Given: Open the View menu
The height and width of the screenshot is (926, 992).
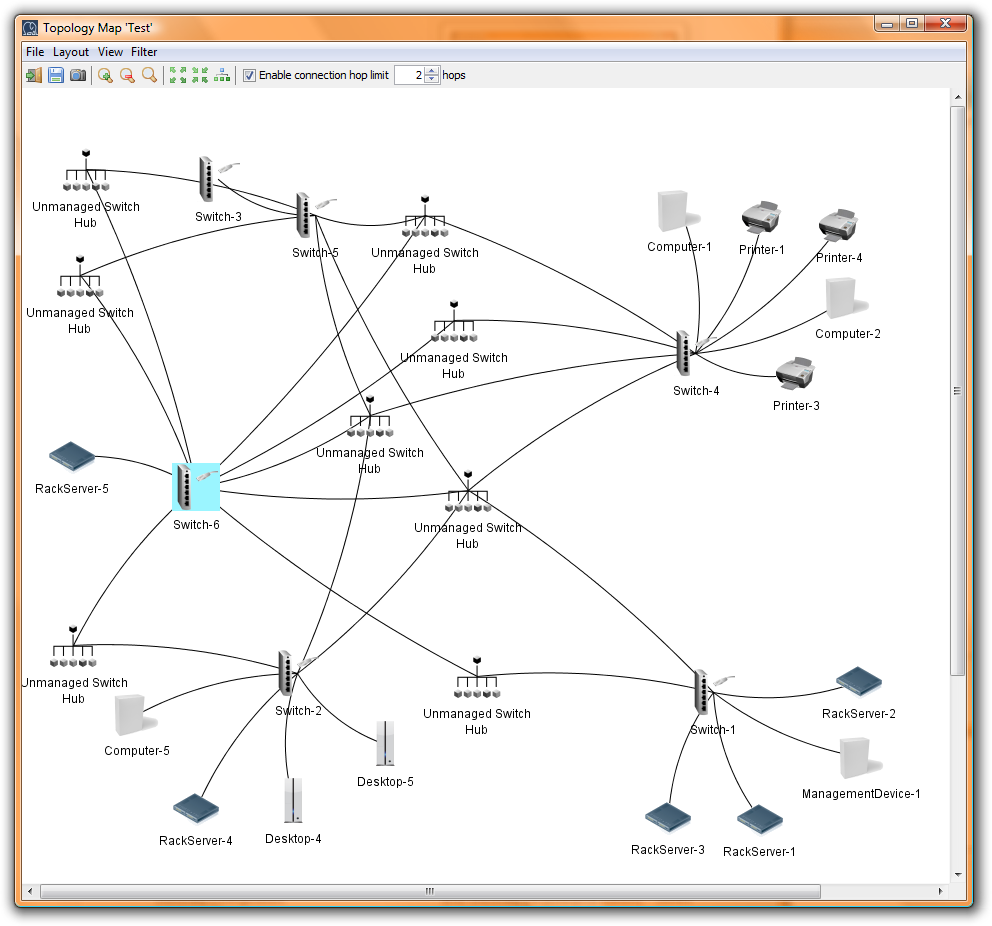Looking at the screenshot, I should (110, 51).
